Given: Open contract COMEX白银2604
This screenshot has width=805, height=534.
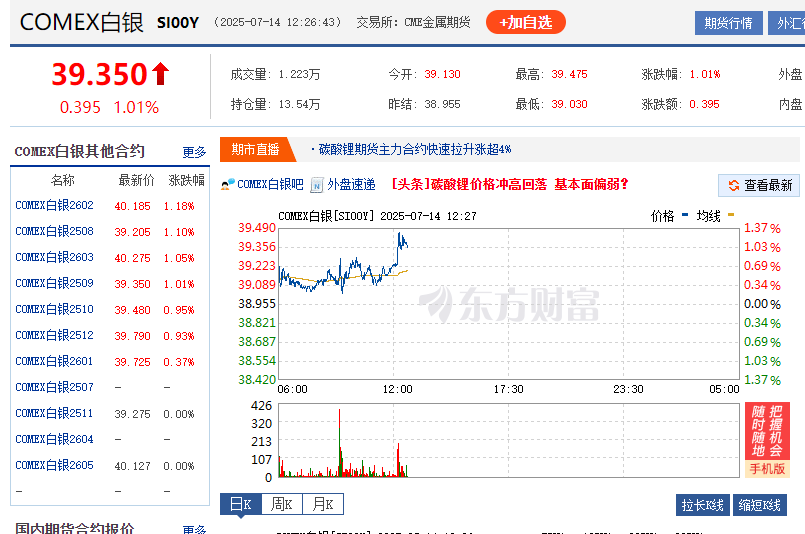Looking at the screenshot, I should 54,439.
